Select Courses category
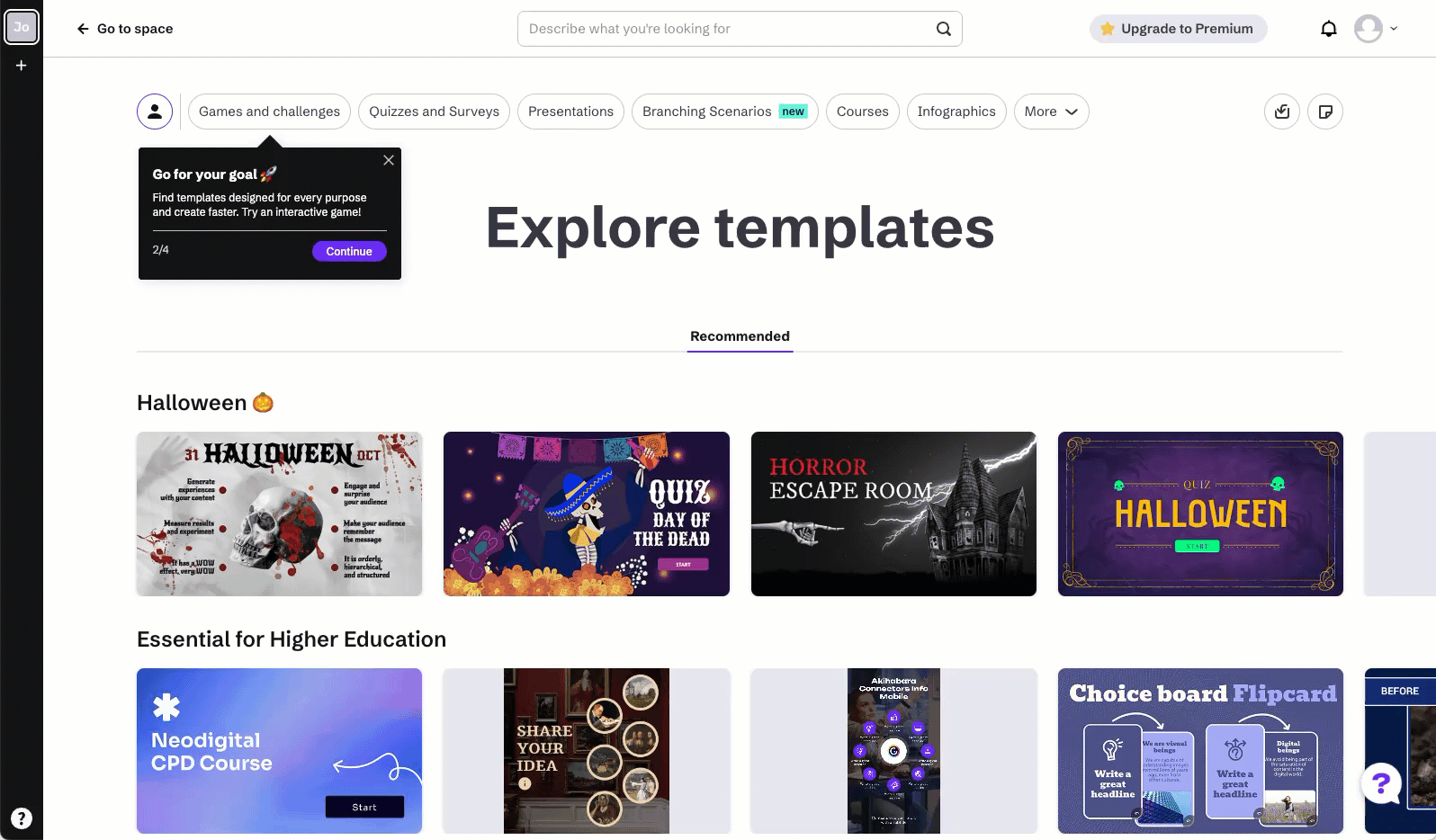Screen dimensions: 1436x840 pos(862,112)
